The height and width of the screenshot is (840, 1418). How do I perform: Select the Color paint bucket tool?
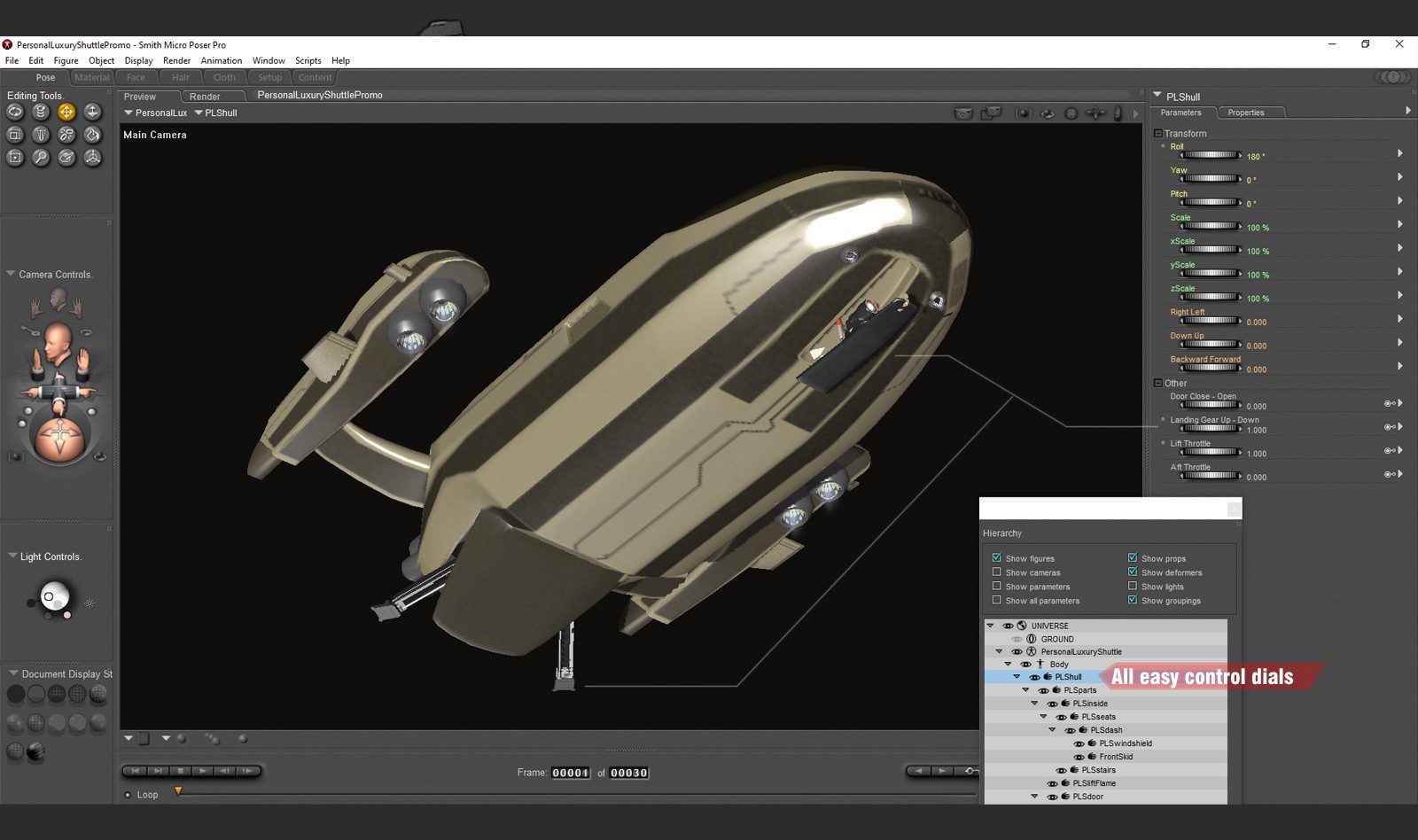coord(92,135)
